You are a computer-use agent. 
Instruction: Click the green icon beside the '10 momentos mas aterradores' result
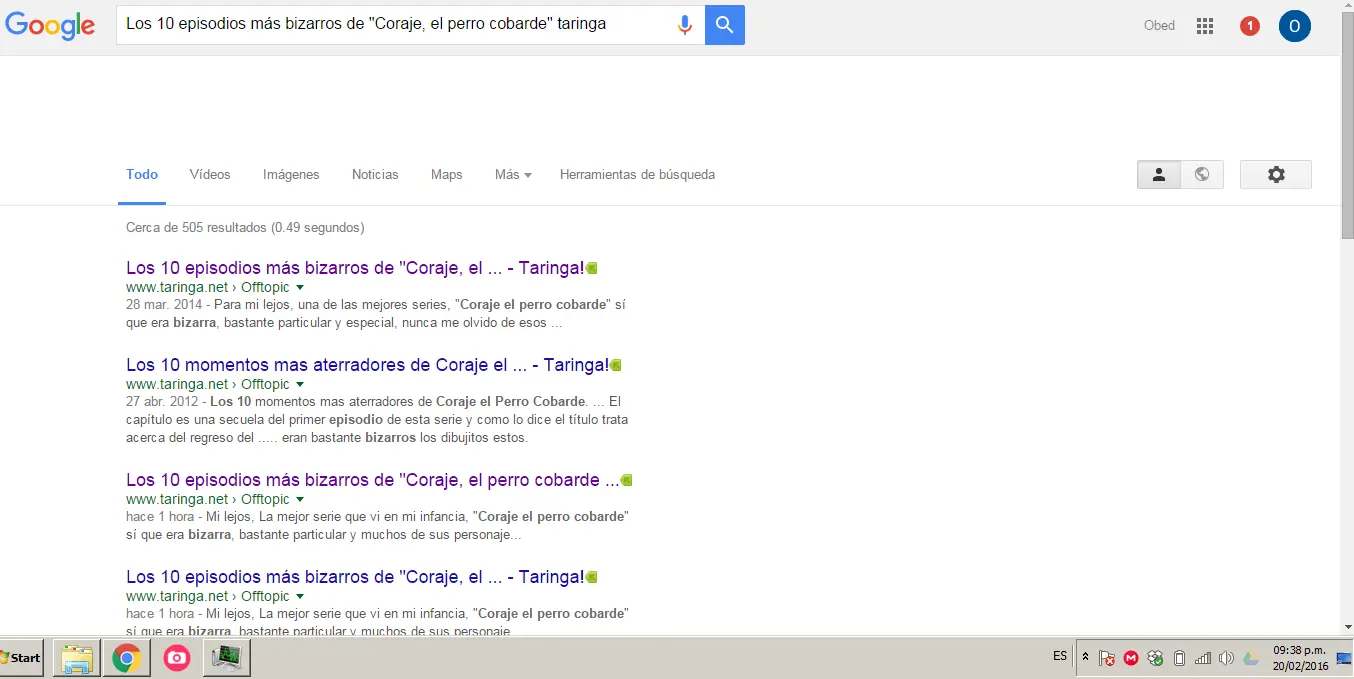(616, 365)
